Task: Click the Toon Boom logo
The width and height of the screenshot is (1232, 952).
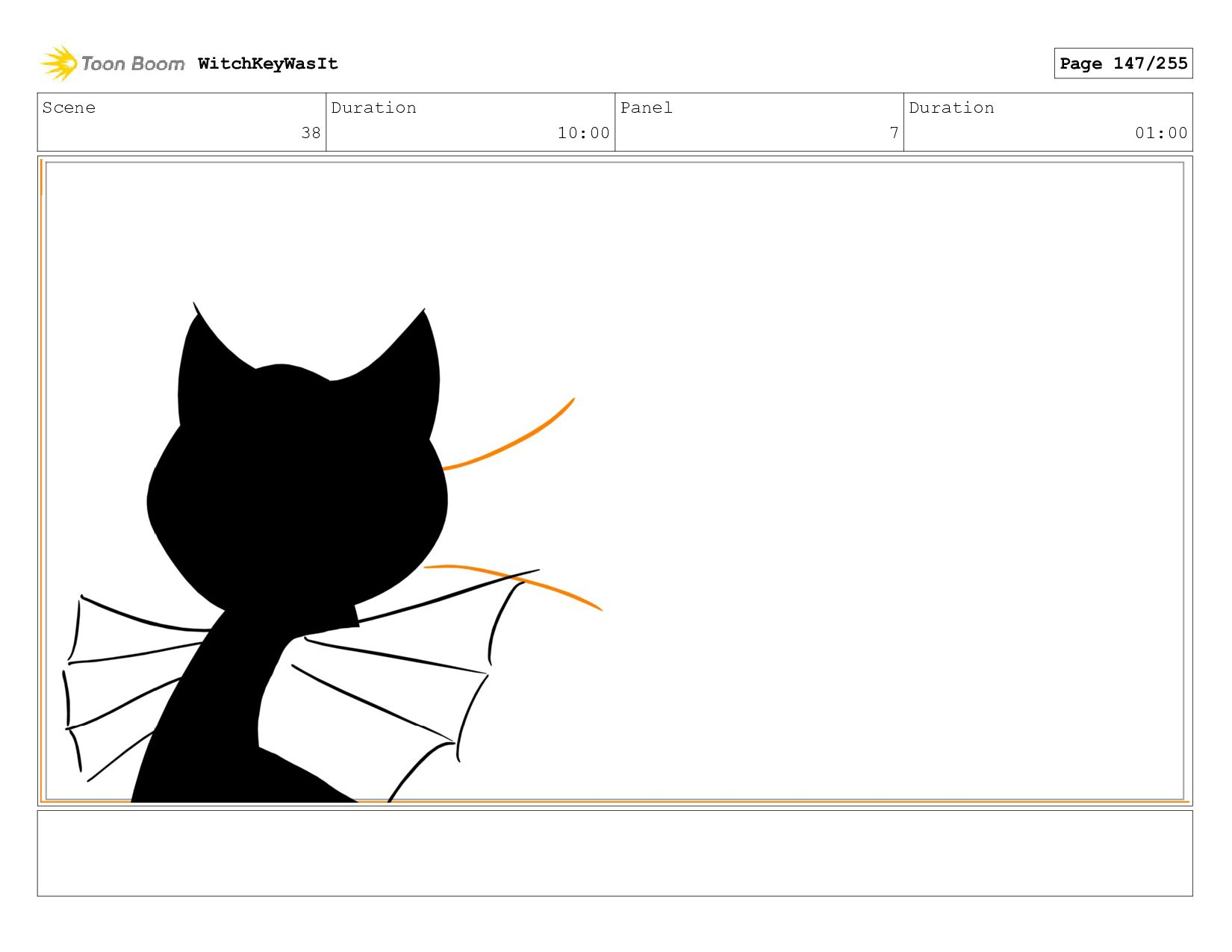Action: 112,63
